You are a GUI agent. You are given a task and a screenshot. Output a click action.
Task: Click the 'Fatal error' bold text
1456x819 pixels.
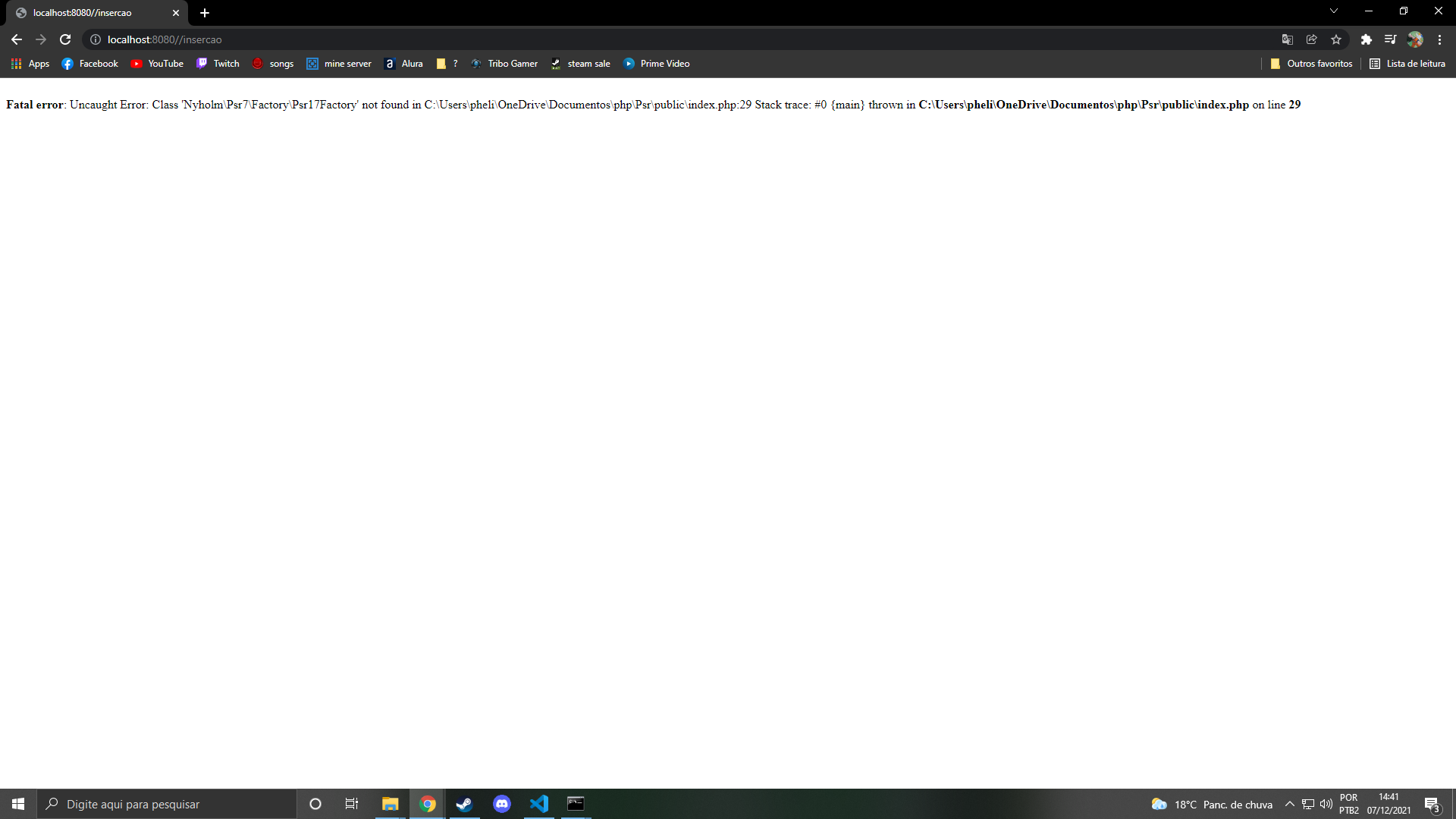(x=35, y=105)
